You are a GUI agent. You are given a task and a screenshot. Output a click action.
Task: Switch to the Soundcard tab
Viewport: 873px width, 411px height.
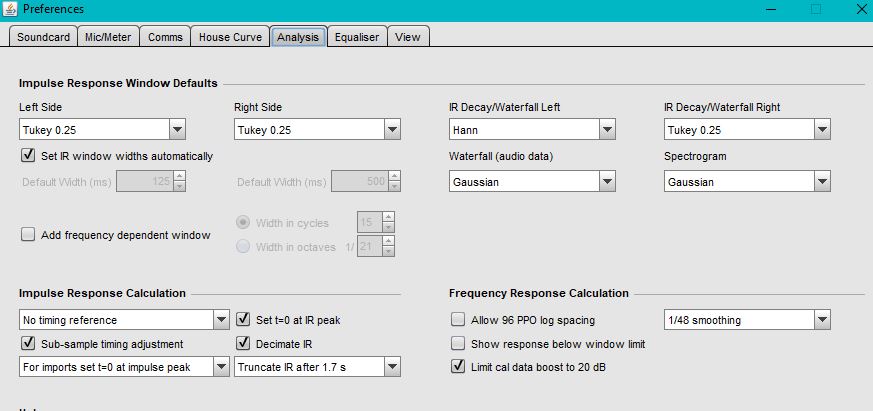(43, 37)
